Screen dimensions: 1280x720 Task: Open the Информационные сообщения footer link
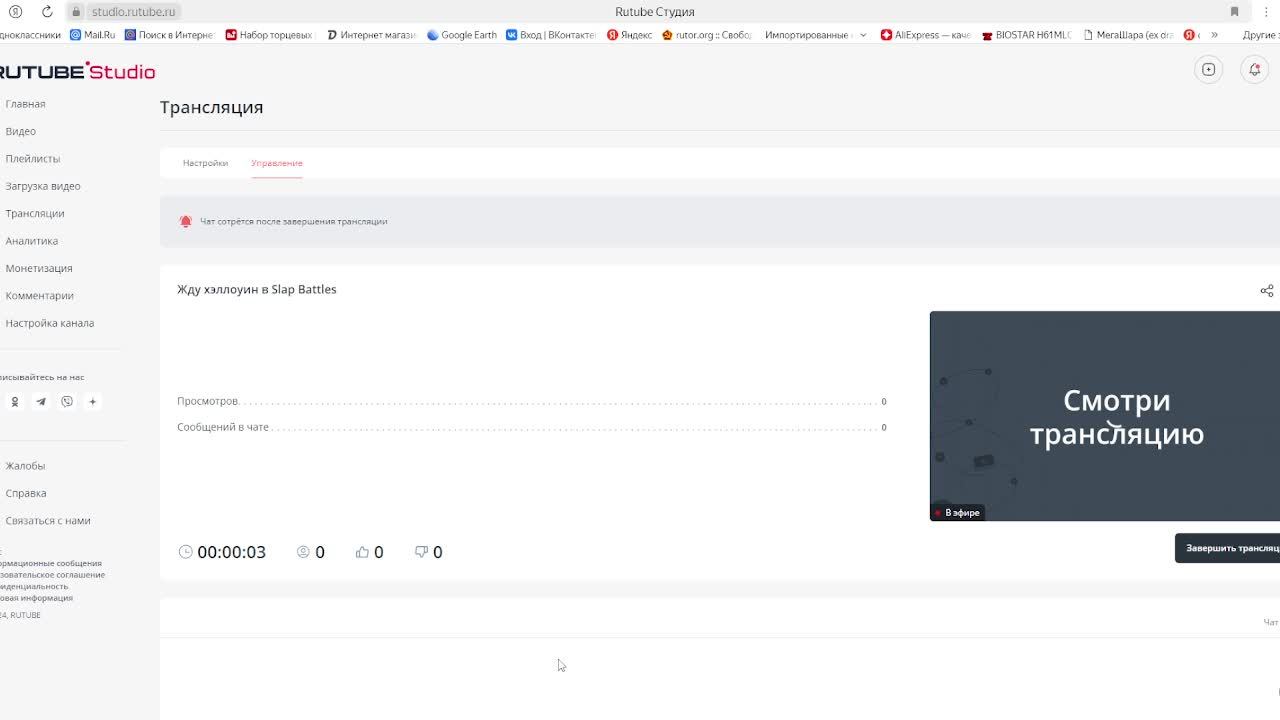(50, 563)
